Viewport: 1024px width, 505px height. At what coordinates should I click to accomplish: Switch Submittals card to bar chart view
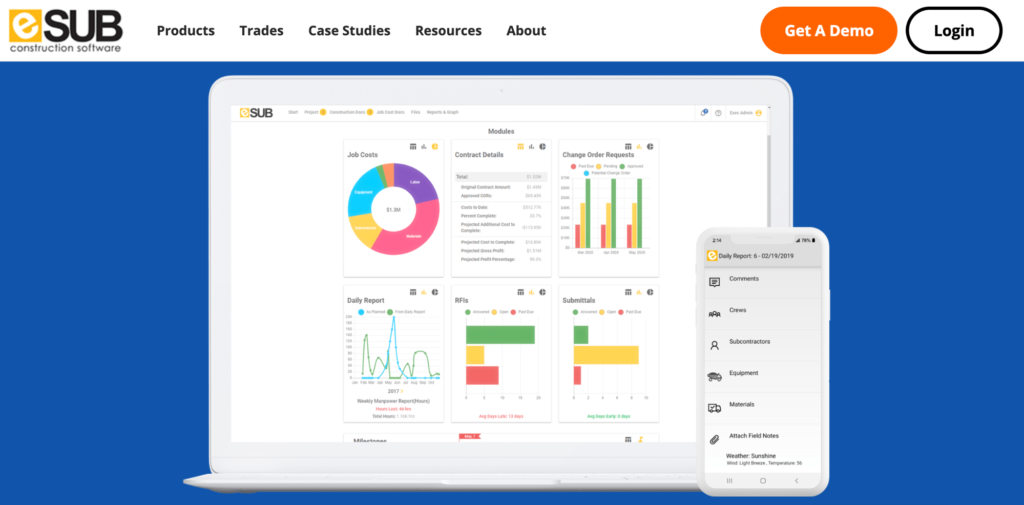[639, 292]
